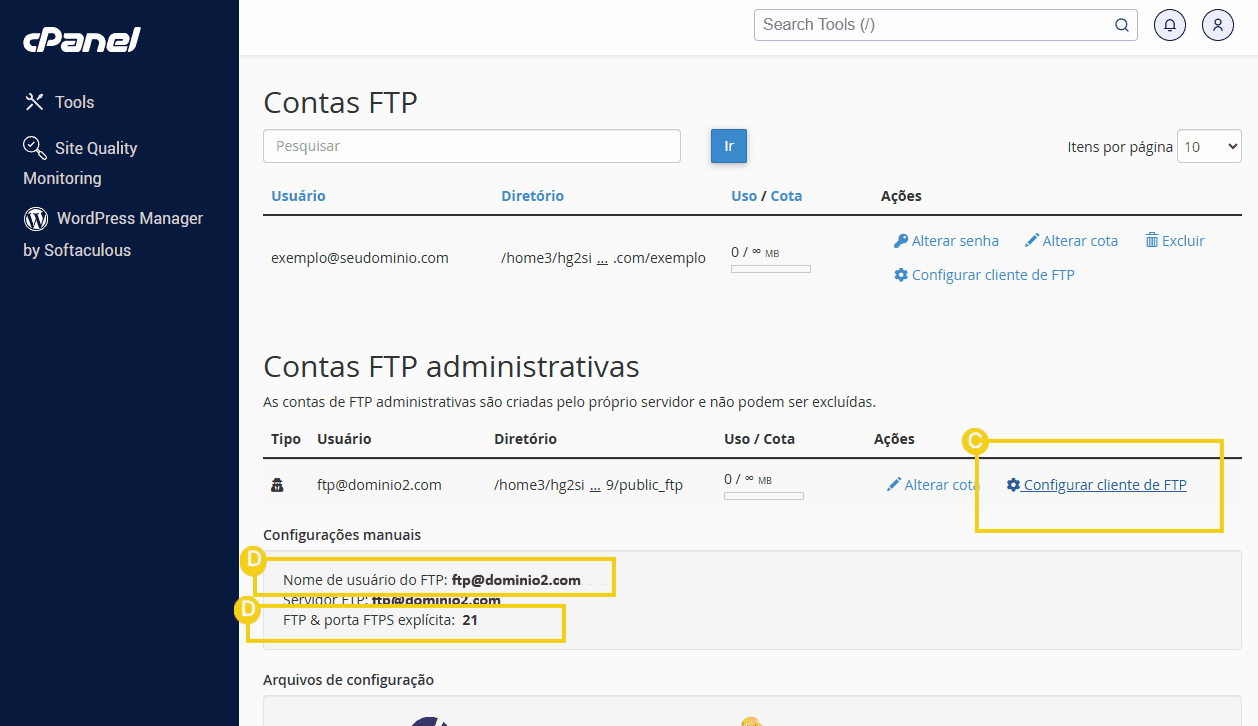
Task: Sort by Cota column
Action: pyautogui.click(x=786, y=196)
